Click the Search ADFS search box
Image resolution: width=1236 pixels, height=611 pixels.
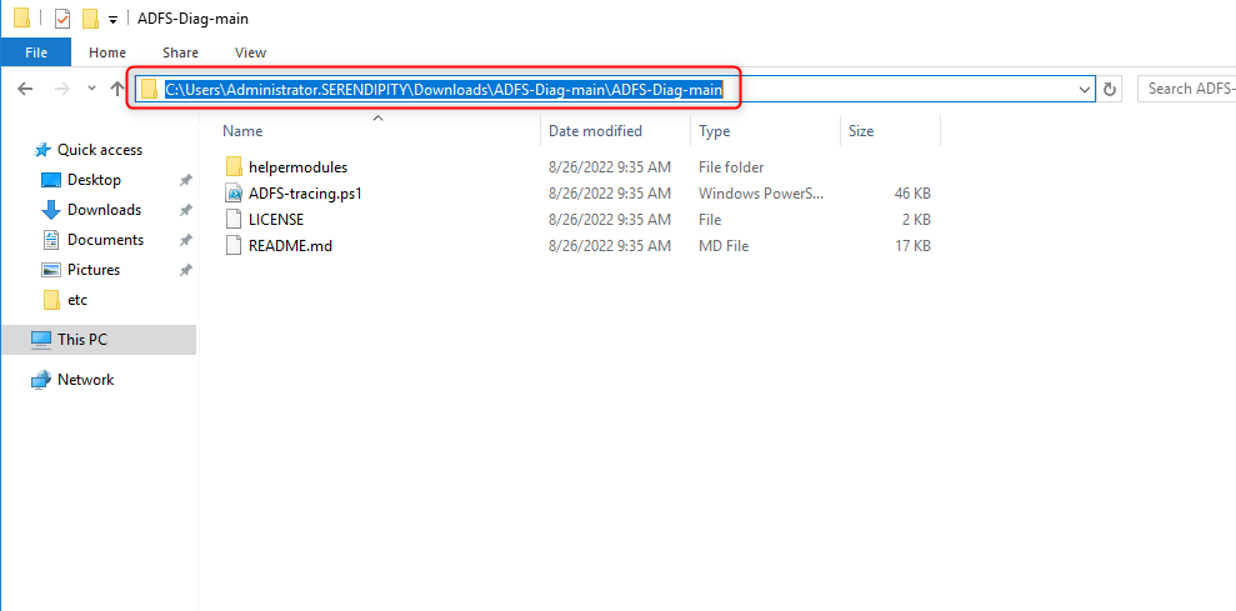[1187, 89]
